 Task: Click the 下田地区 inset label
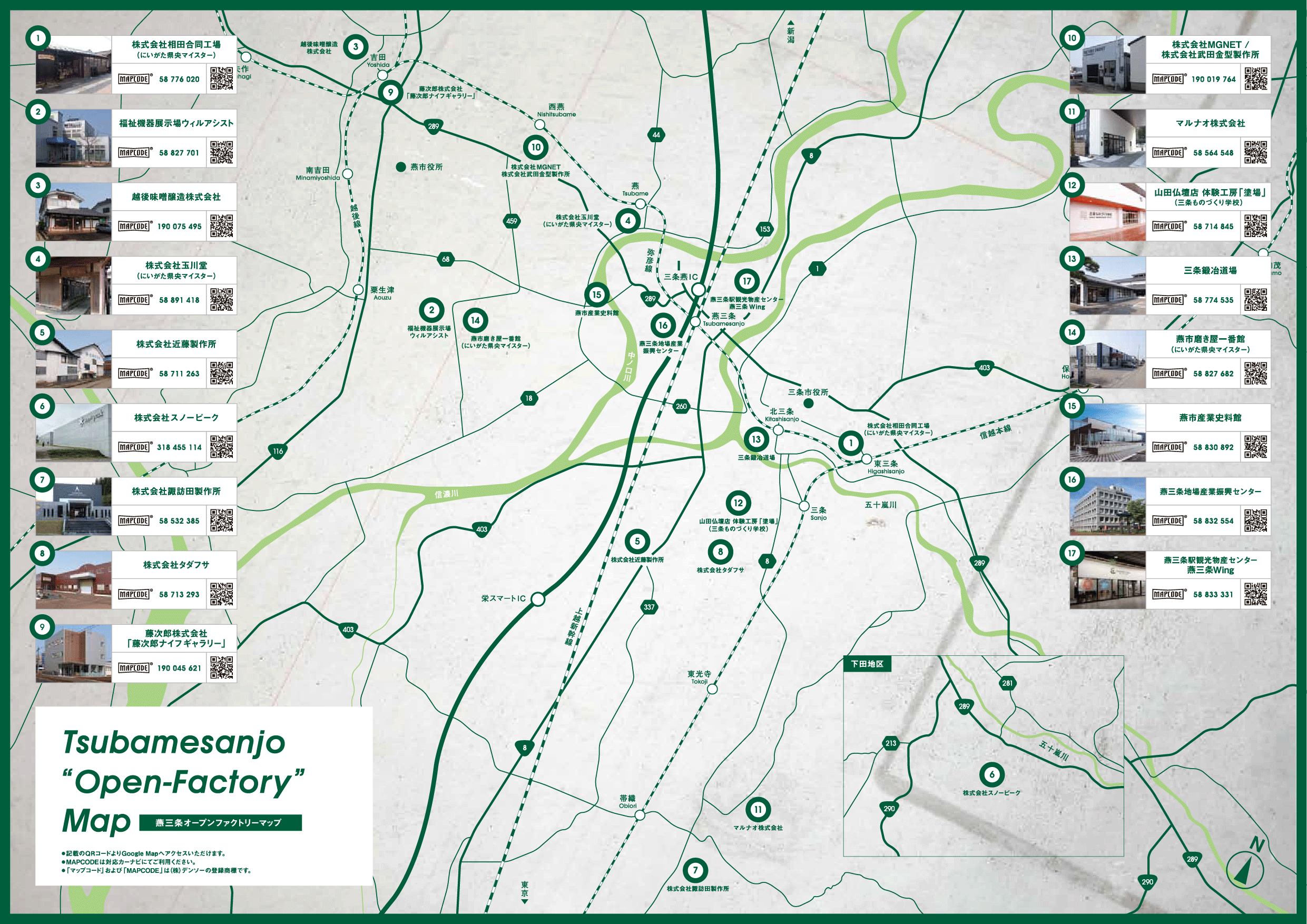pos(867,664)
